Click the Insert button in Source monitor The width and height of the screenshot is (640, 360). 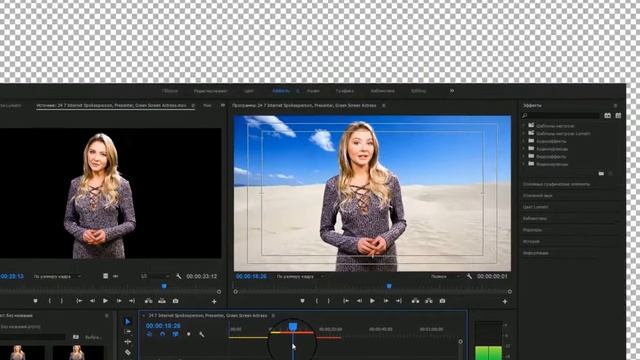(x=149, y=301)
